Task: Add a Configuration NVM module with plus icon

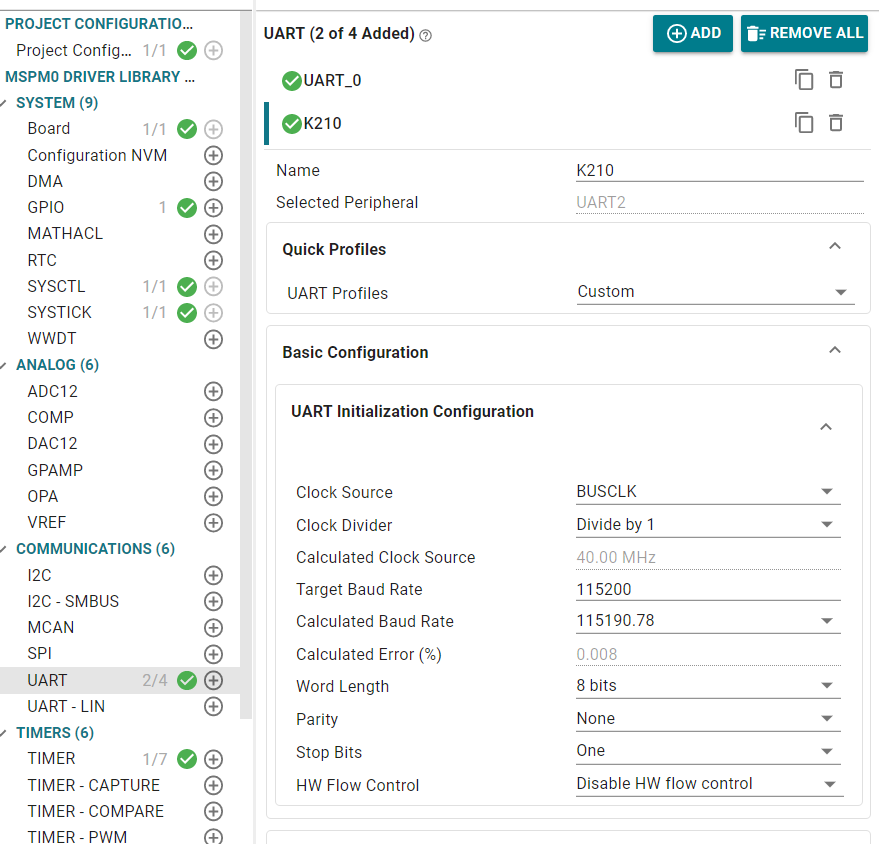Action: pyautogui.click(x=213, y=155)
